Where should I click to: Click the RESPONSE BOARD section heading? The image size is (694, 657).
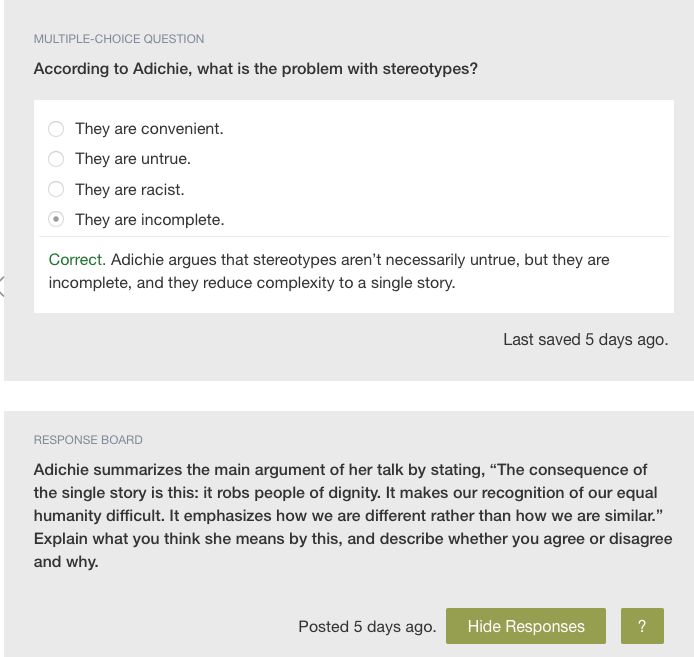88,440
